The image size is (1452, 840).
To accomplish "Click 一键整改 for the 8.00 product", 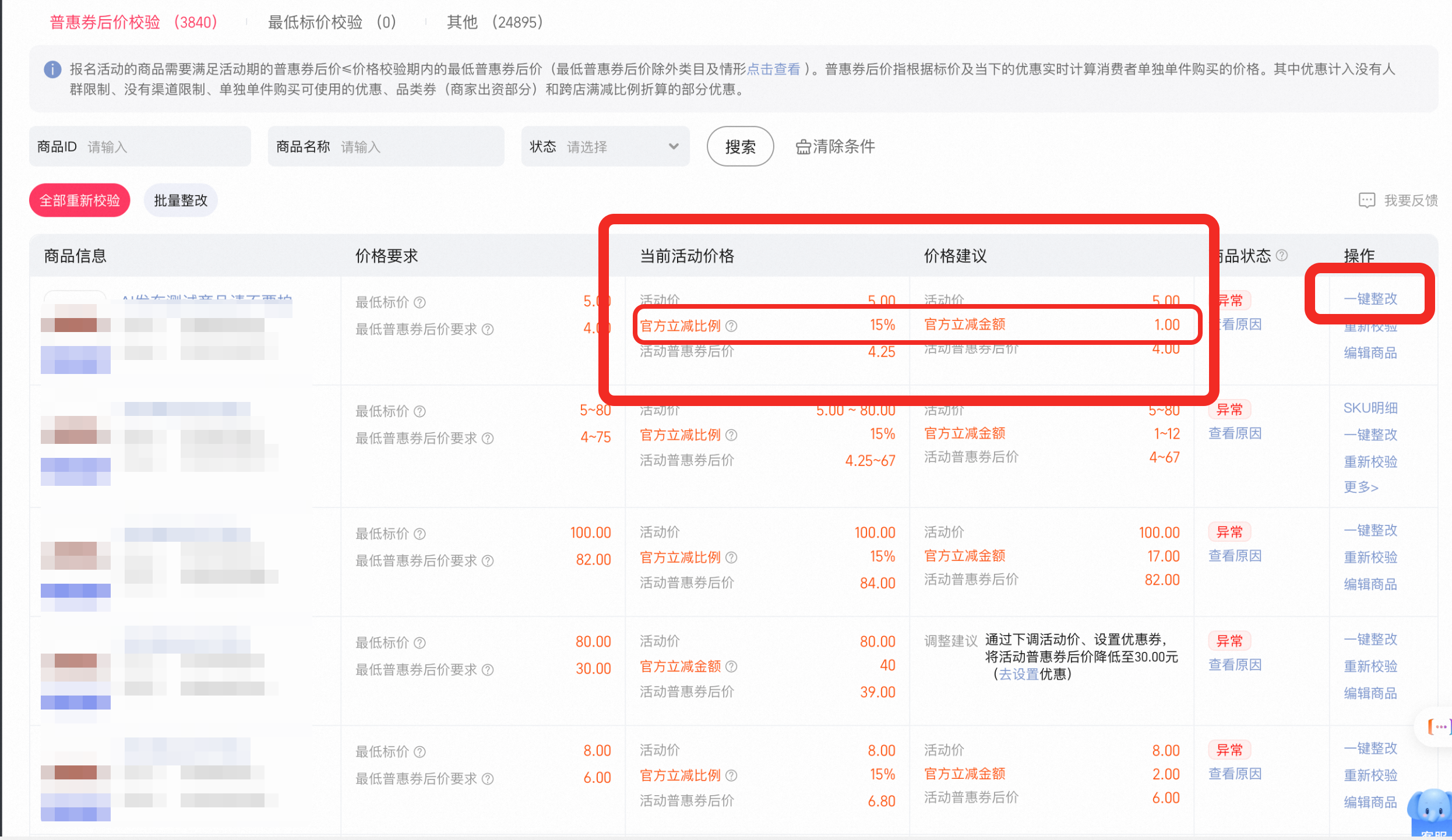I will coord(1370,748).
